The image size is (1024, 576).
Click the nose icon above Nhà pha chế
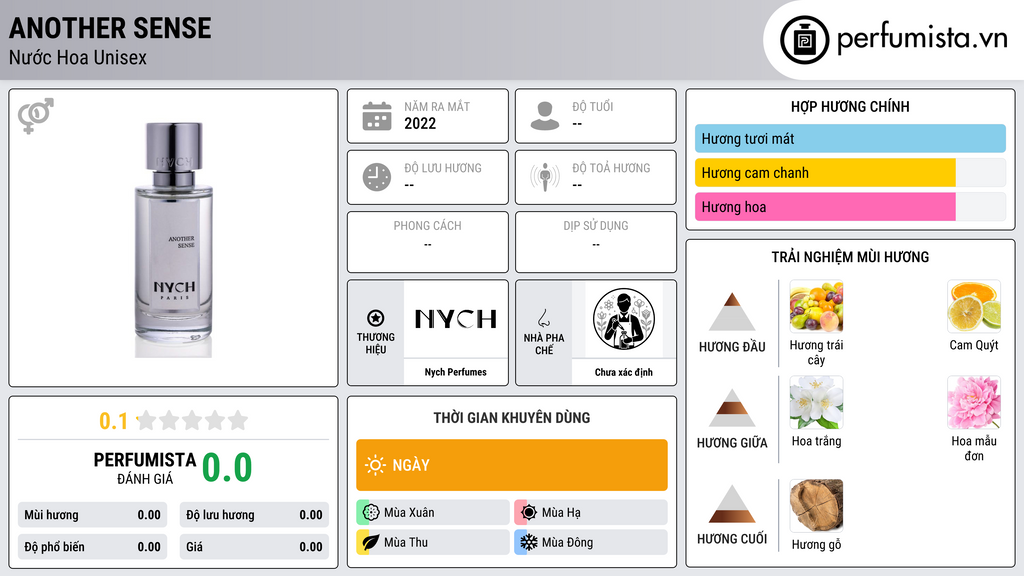click(543, 318)
